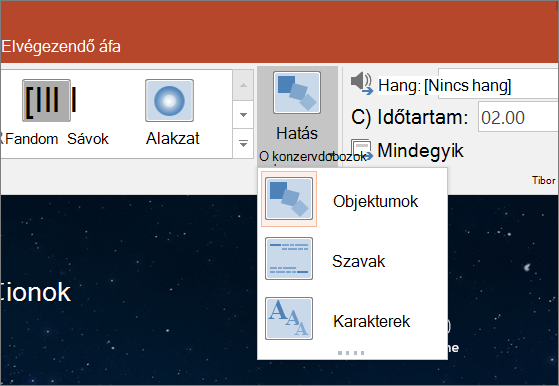Click the Objektumok thumbnail icon
This screenshot has width=559, height=386.
(x=289, y=199)
